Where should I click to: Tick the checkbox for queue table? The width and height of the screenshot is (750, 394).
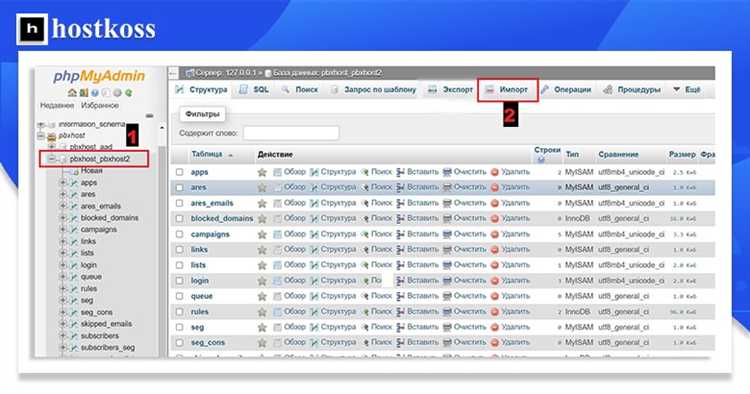[179, 296]
